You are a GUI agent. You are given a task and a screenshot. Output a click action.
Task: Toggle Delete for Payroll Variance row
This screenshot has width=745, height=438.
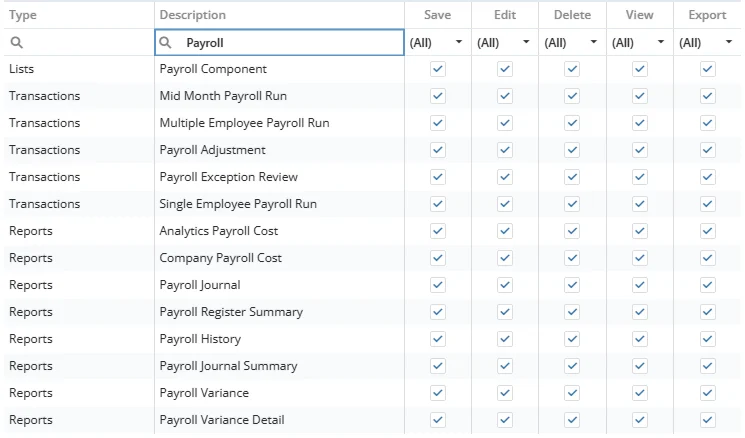pos(572,393)
